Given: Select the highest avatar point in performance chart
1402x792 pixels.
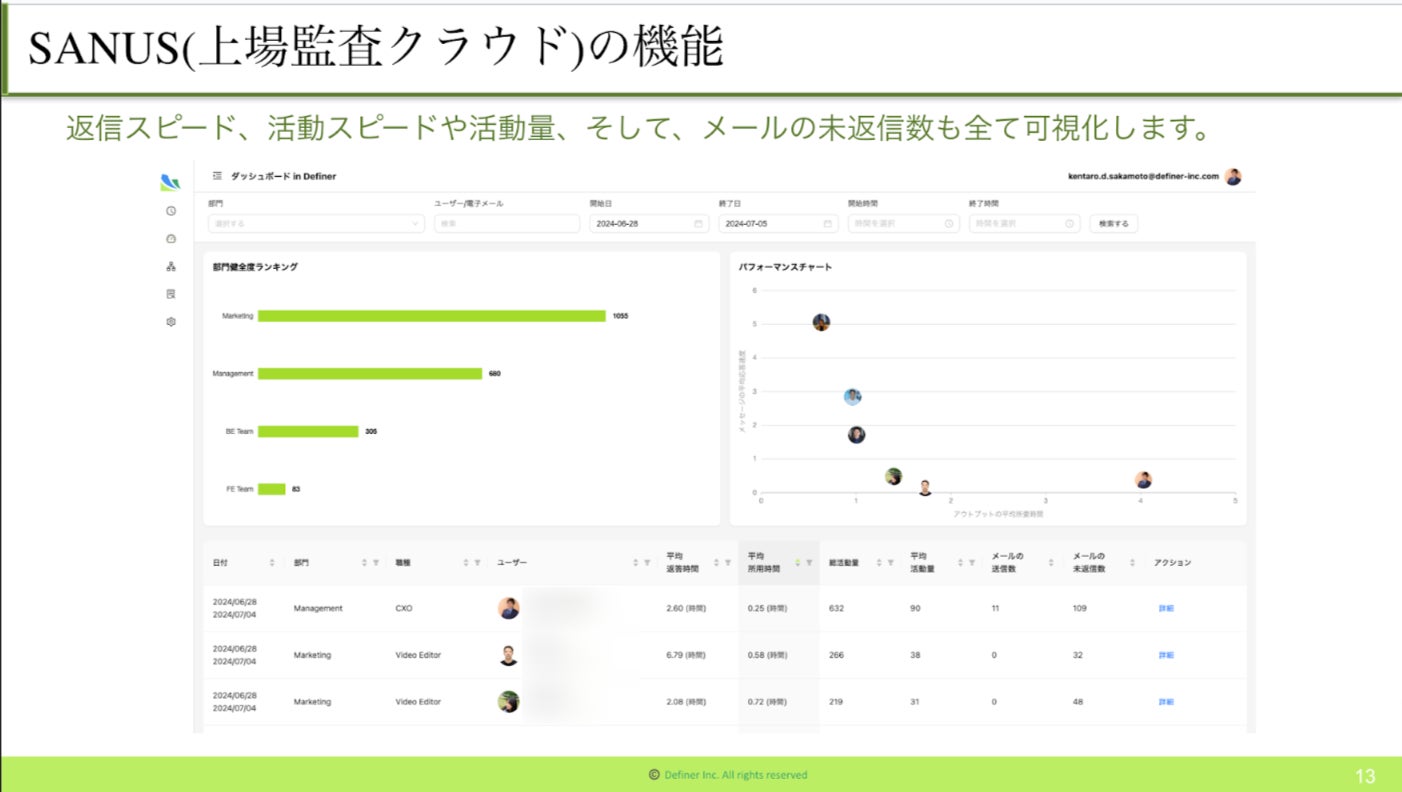Looking at the screenshot, I should click(821, 322).
